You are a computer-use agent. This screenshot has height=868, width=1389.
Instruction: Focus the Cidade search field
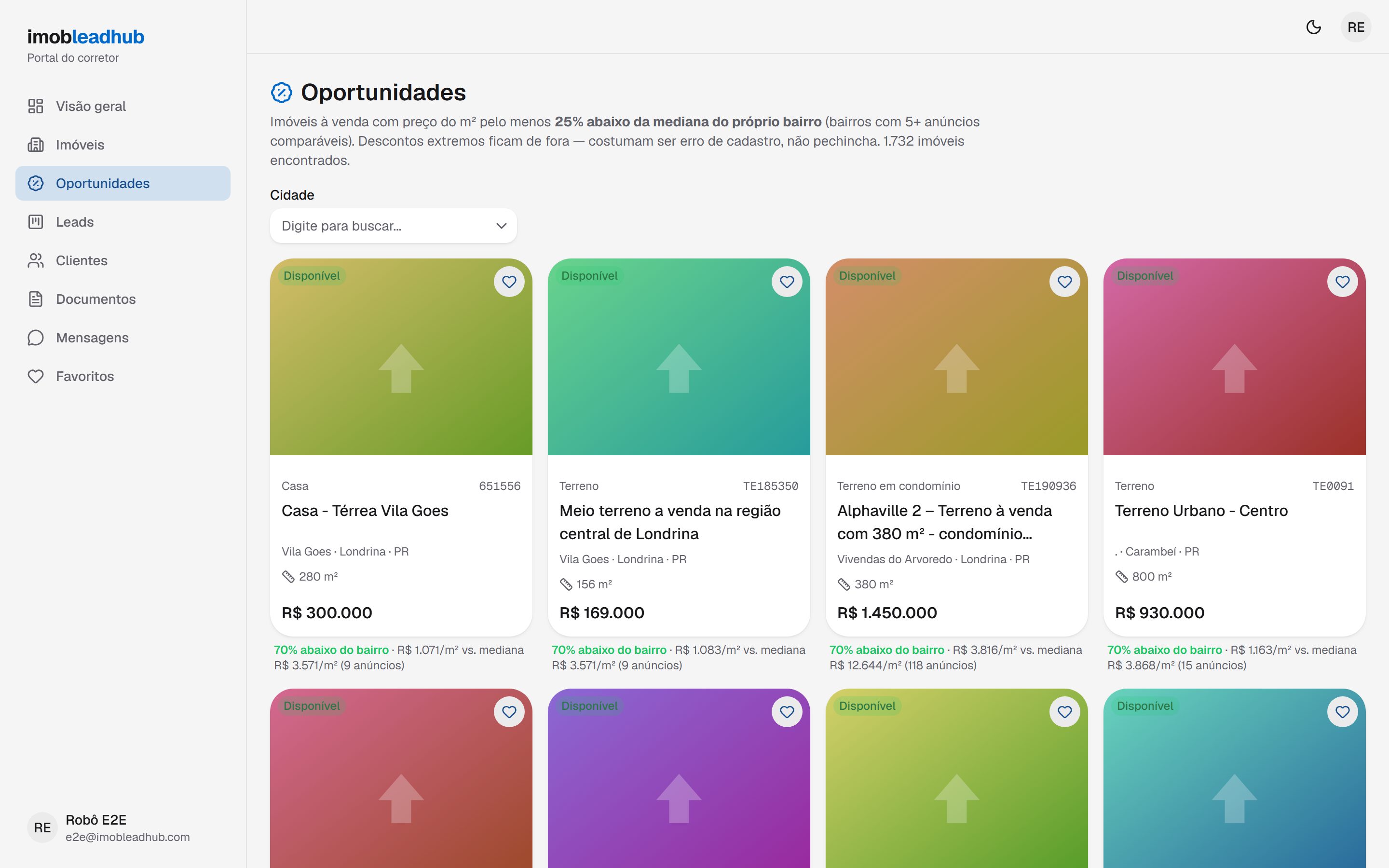pyautogui.click(x=393, y=226)
